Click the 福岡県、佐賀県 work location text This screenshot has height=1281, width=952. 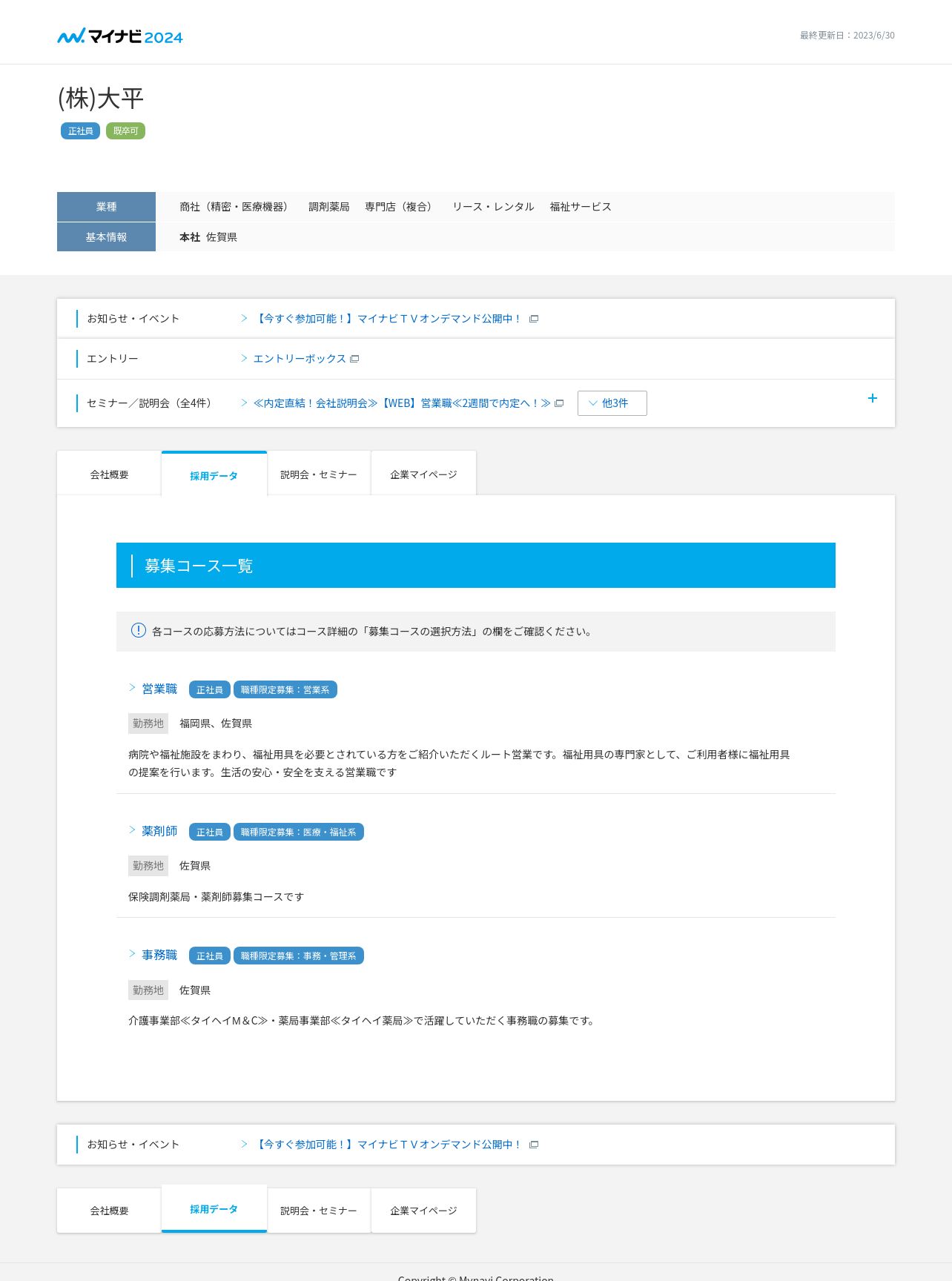pyautogui.click(x=216, y=724)
